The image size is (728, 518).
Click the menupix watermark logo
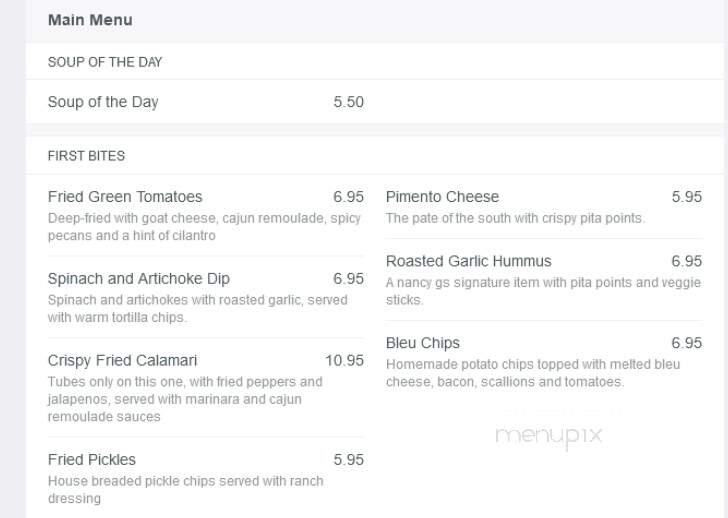tap(549, 436)
